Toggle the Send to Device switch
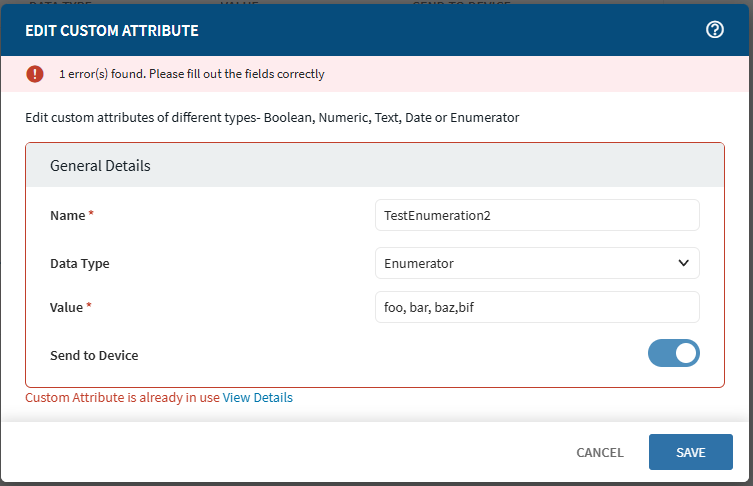This screenshot has width=753, height=486. click(x=673, y=353)
